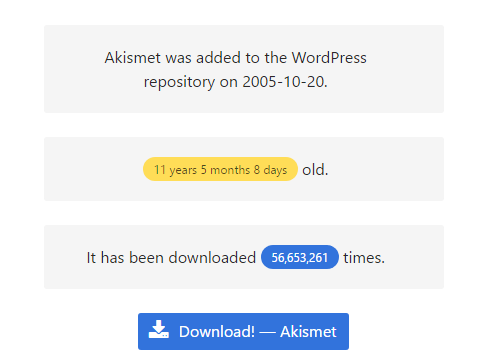Select the word 'Akismet' in the first card
This screenshot has height=362, width=487.
133,58
